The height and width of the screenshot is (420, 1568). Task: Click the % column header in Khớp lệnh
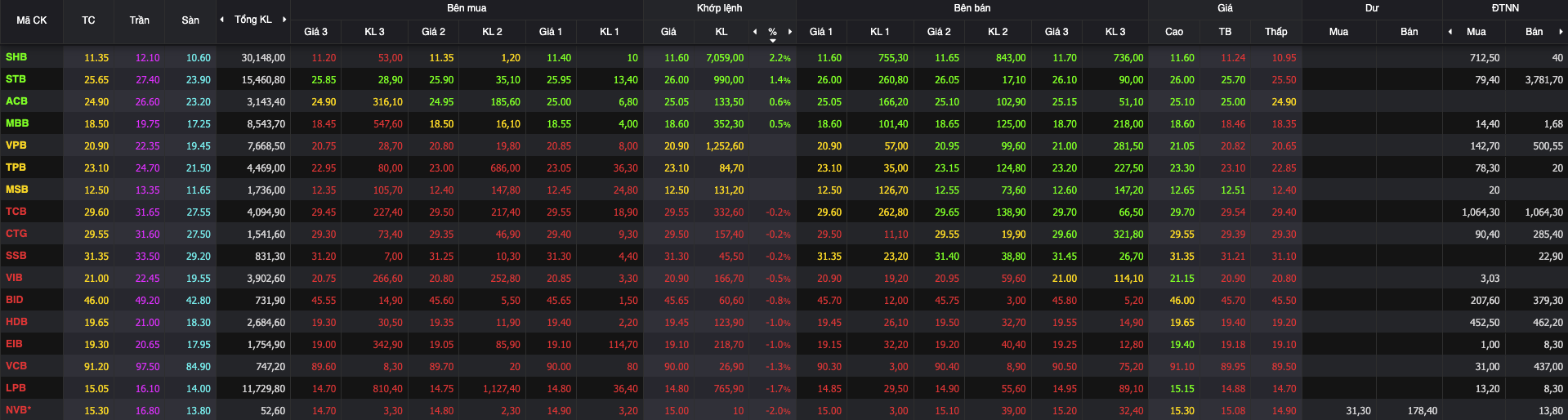[x=772, y=32]
